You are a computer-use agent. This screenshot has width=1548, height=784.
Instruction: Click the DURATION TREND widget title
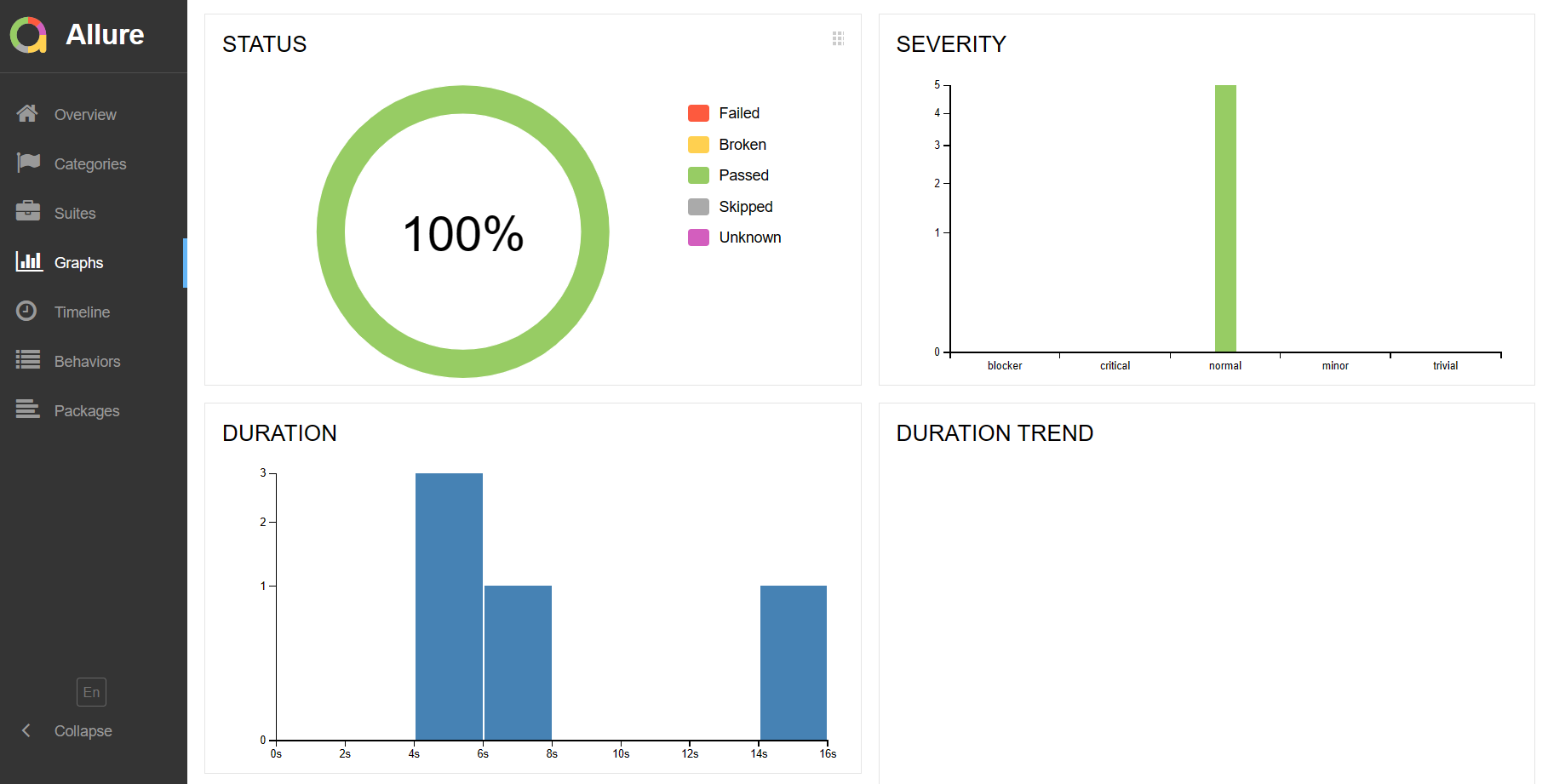995,433
